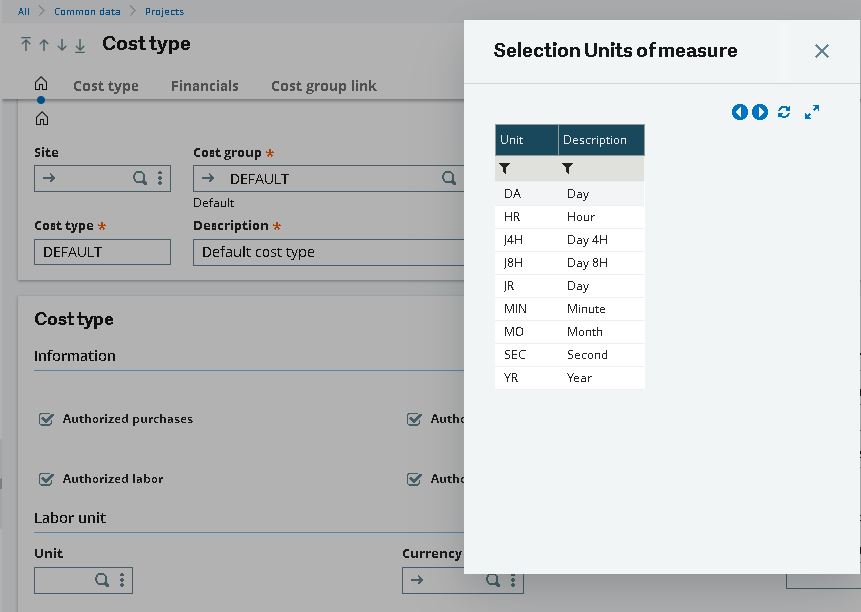
Task: Jump to last record arrow
Action: pyautogui.click(x=80, y=45)
